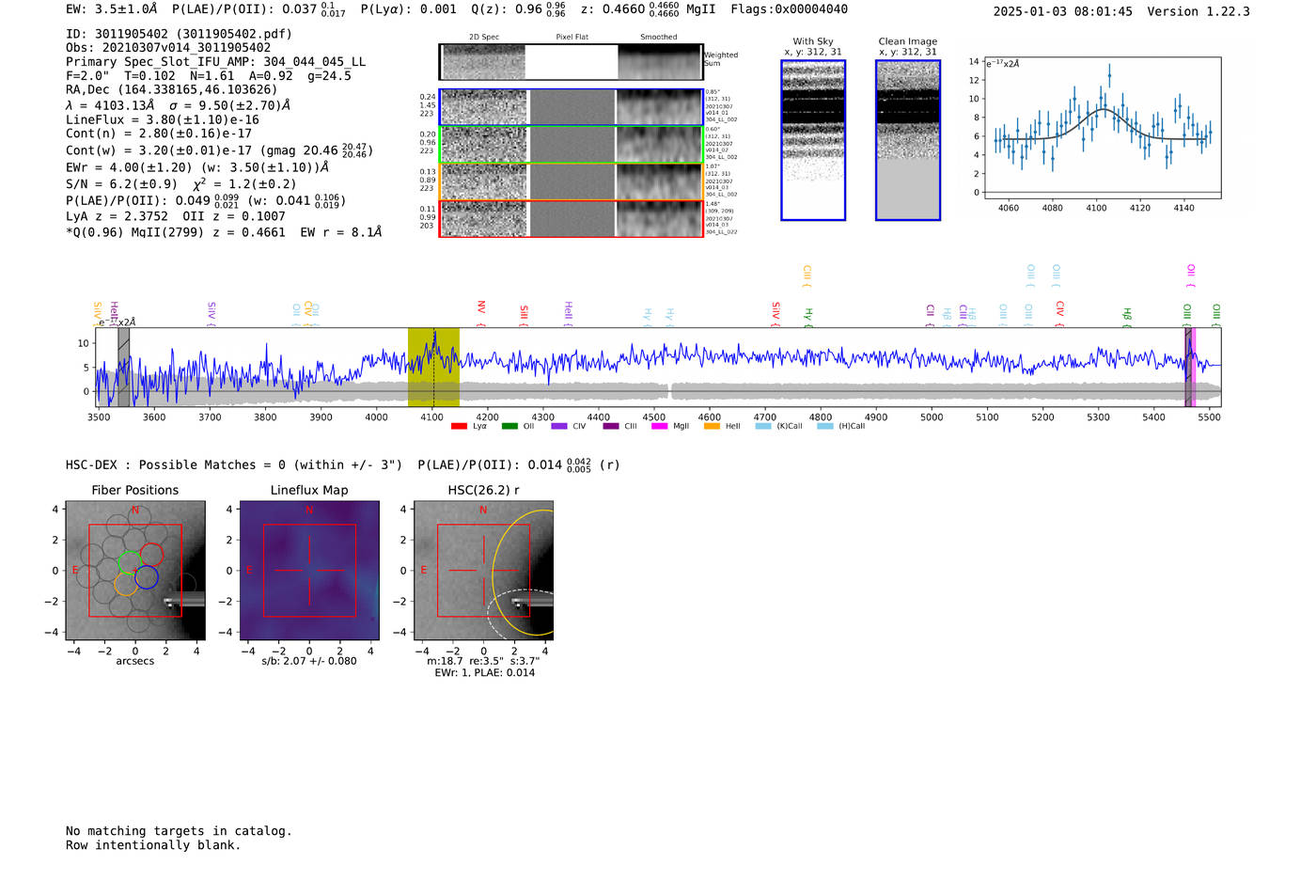Viewport: 1316px width, 896px height.
Task: Select the orange-bordered fiber 2D spectrum row
Action: point(572,181)
